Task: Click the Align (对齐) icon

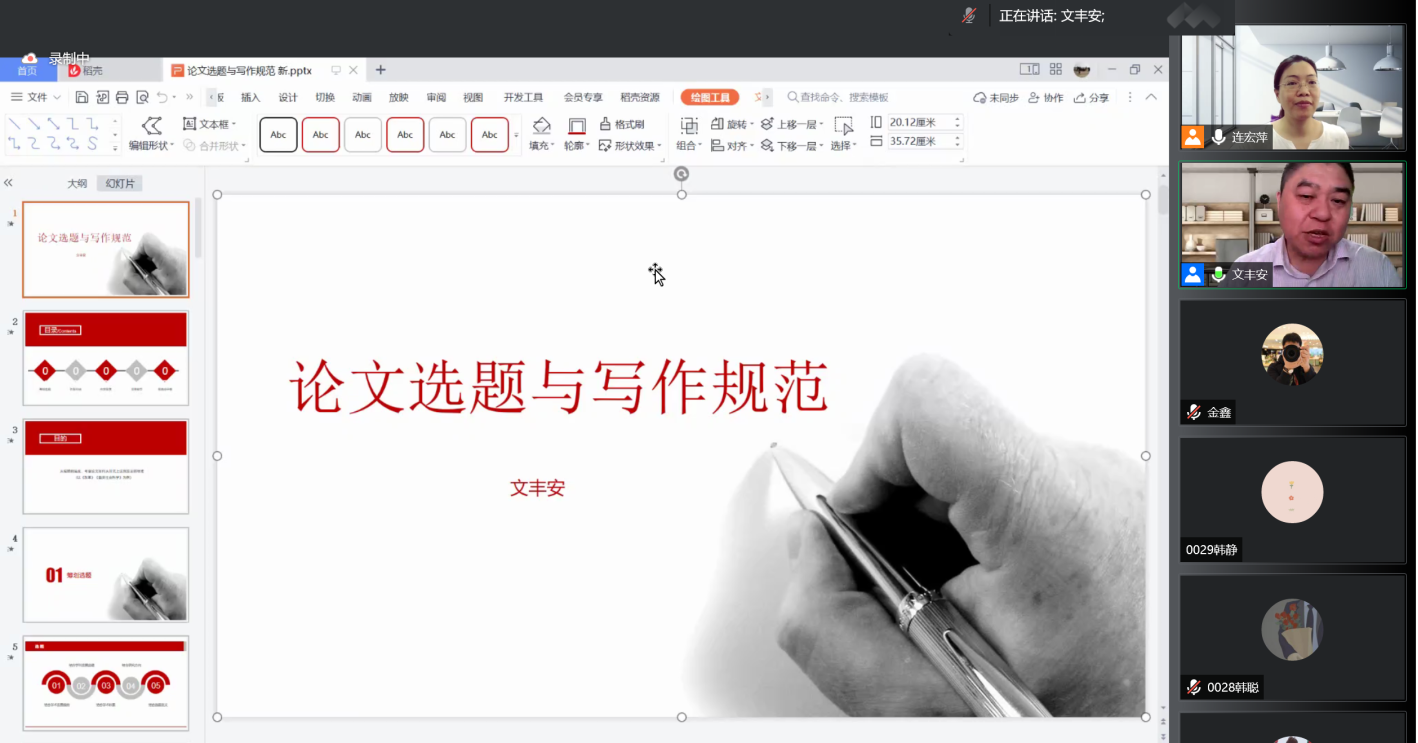Action: (717, 145)
